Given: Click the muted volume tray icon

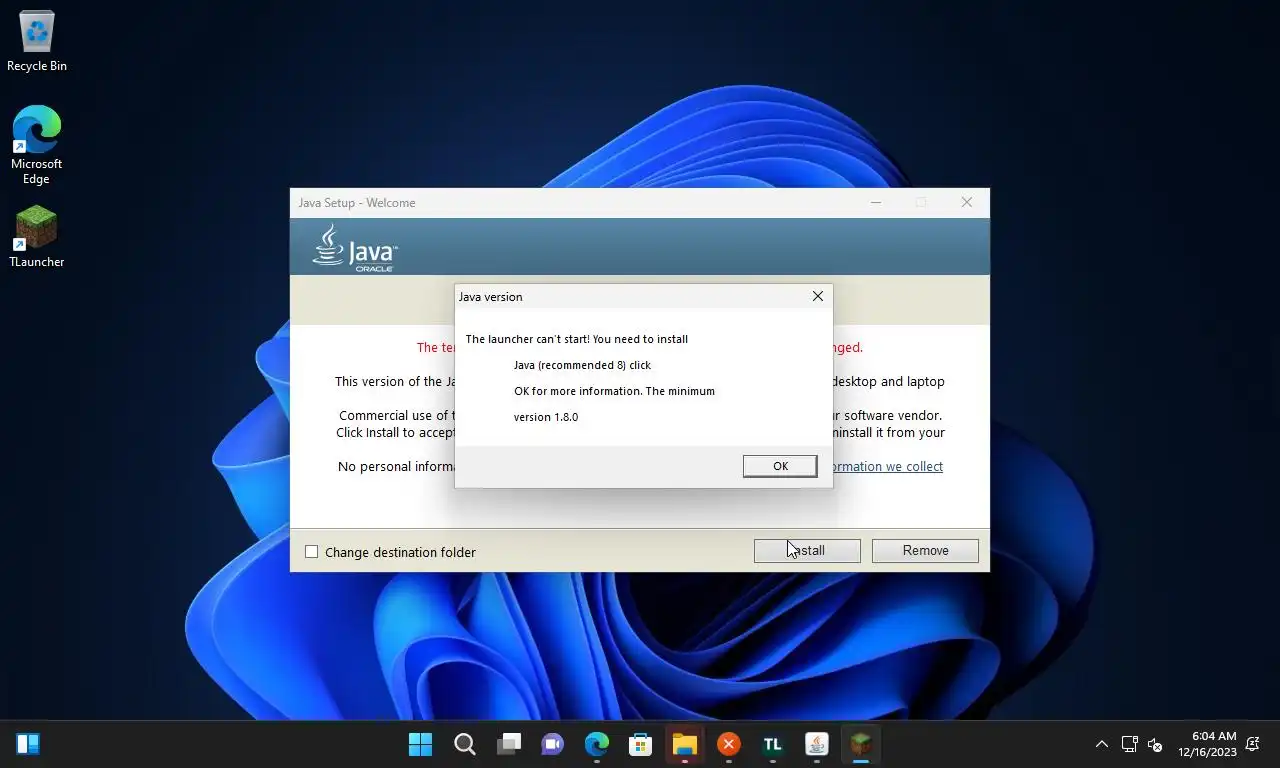Looking at the screenshot, I should [1155, 744].
